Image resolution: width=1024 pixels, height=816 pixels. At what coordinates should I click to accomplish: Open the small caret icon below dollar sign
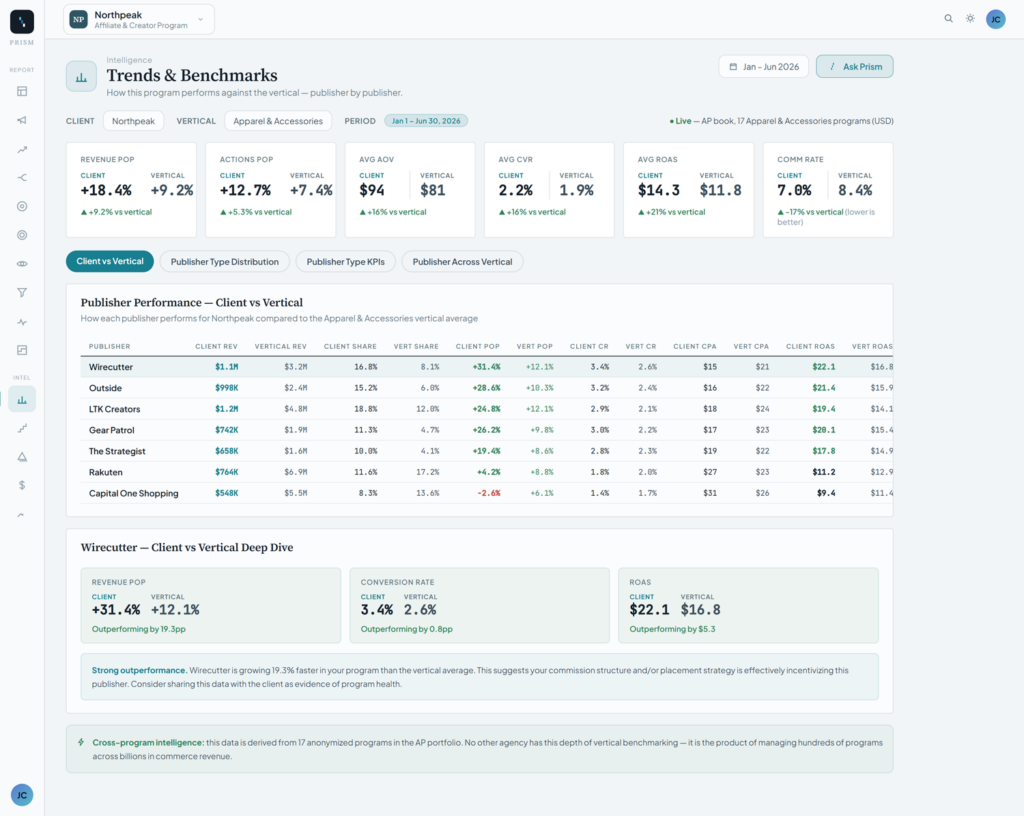(x=21, y=515)
